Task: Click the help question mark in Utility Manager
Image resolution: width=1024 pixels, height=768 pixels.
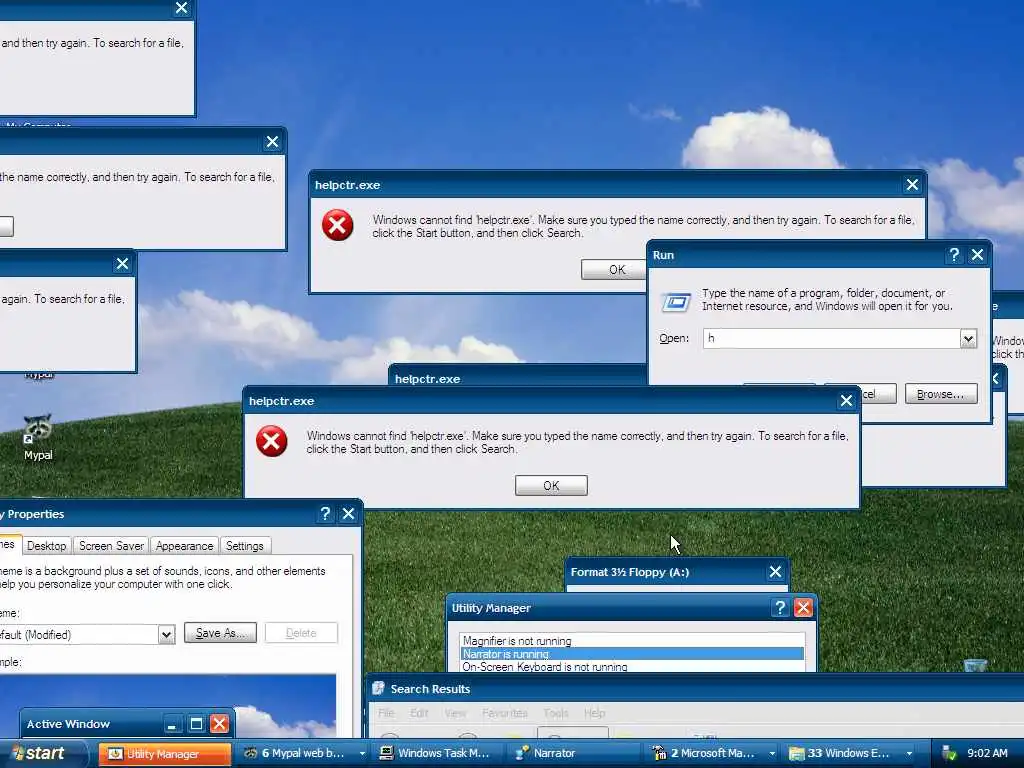Action: tap(780, 608)
